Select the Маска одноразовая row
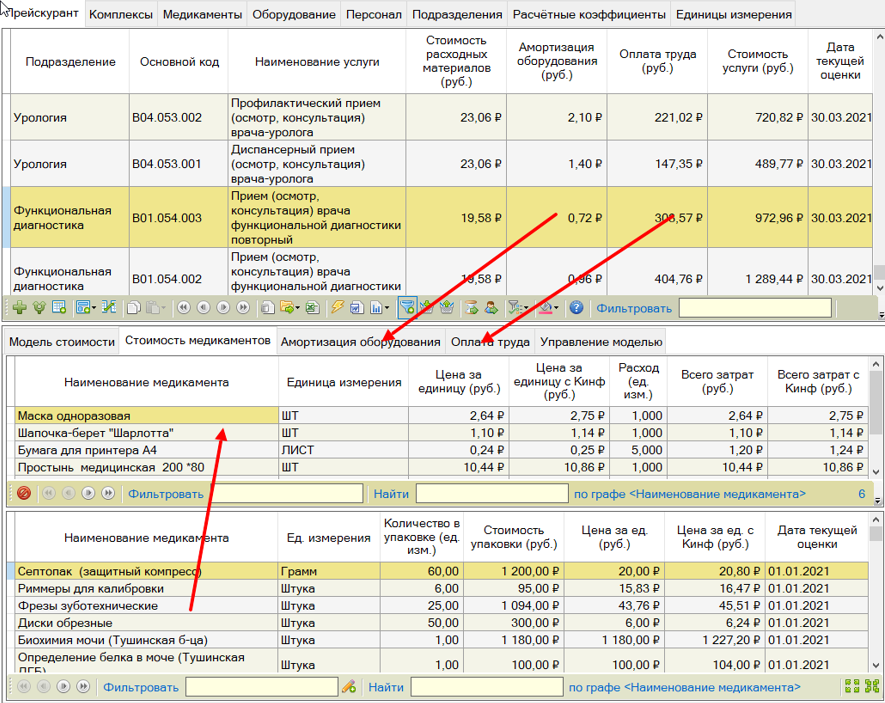Screen dimensions: 885x703 (145, 415)
